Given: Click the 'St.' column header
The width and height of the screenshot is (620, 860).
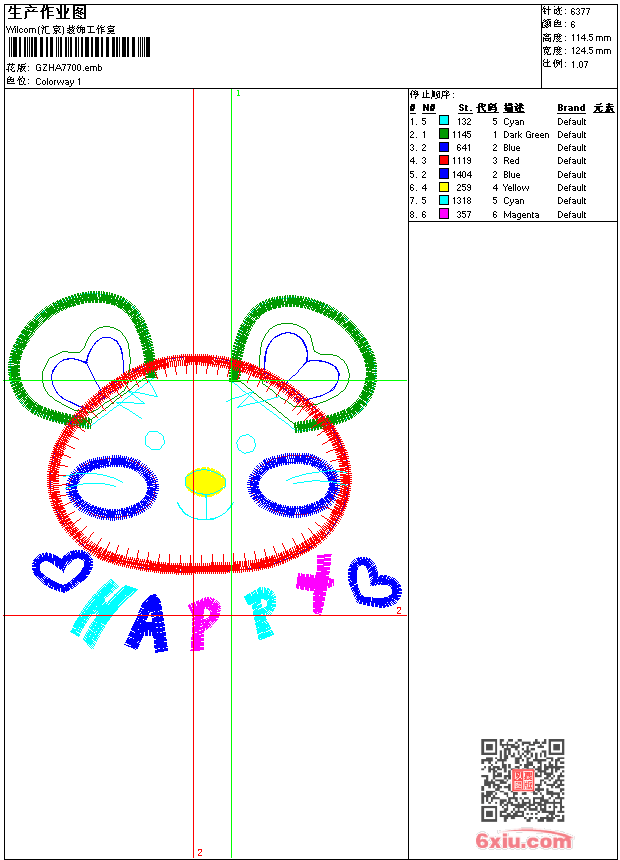Looking at the screenshot, I should tap(465, 108).
